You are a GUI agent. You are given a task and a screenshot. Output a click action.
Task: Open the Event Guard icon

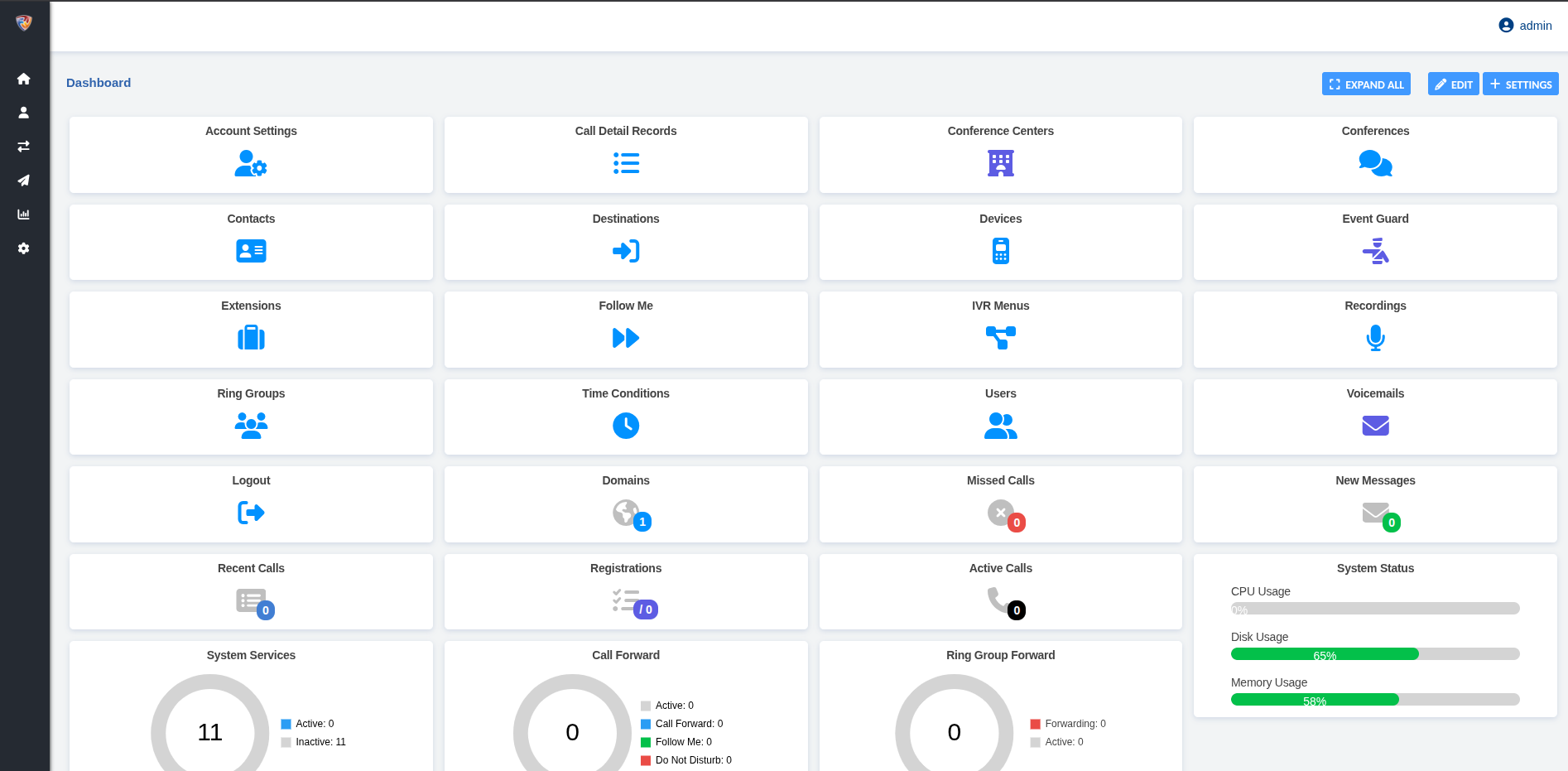pyautogui.click(x=1375, y=251)
